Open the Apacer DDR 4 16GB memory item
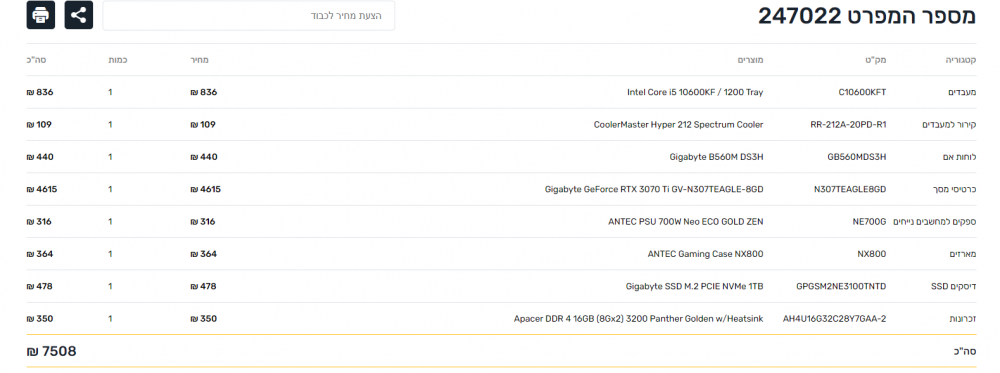 coord(638,319)
